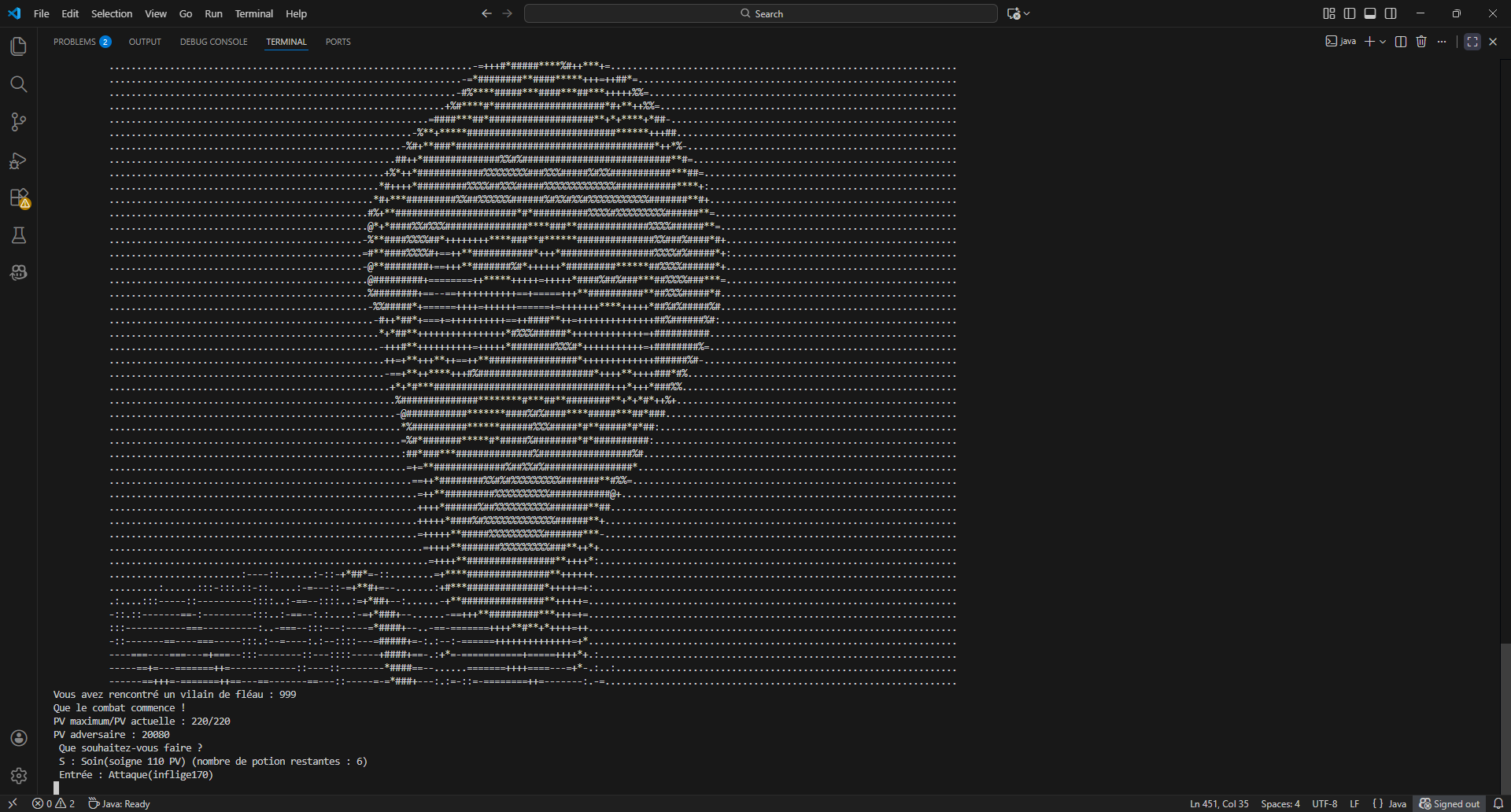Screen dimensions: 1511x812
Task: Open the File menu
Action: [42, 13]
